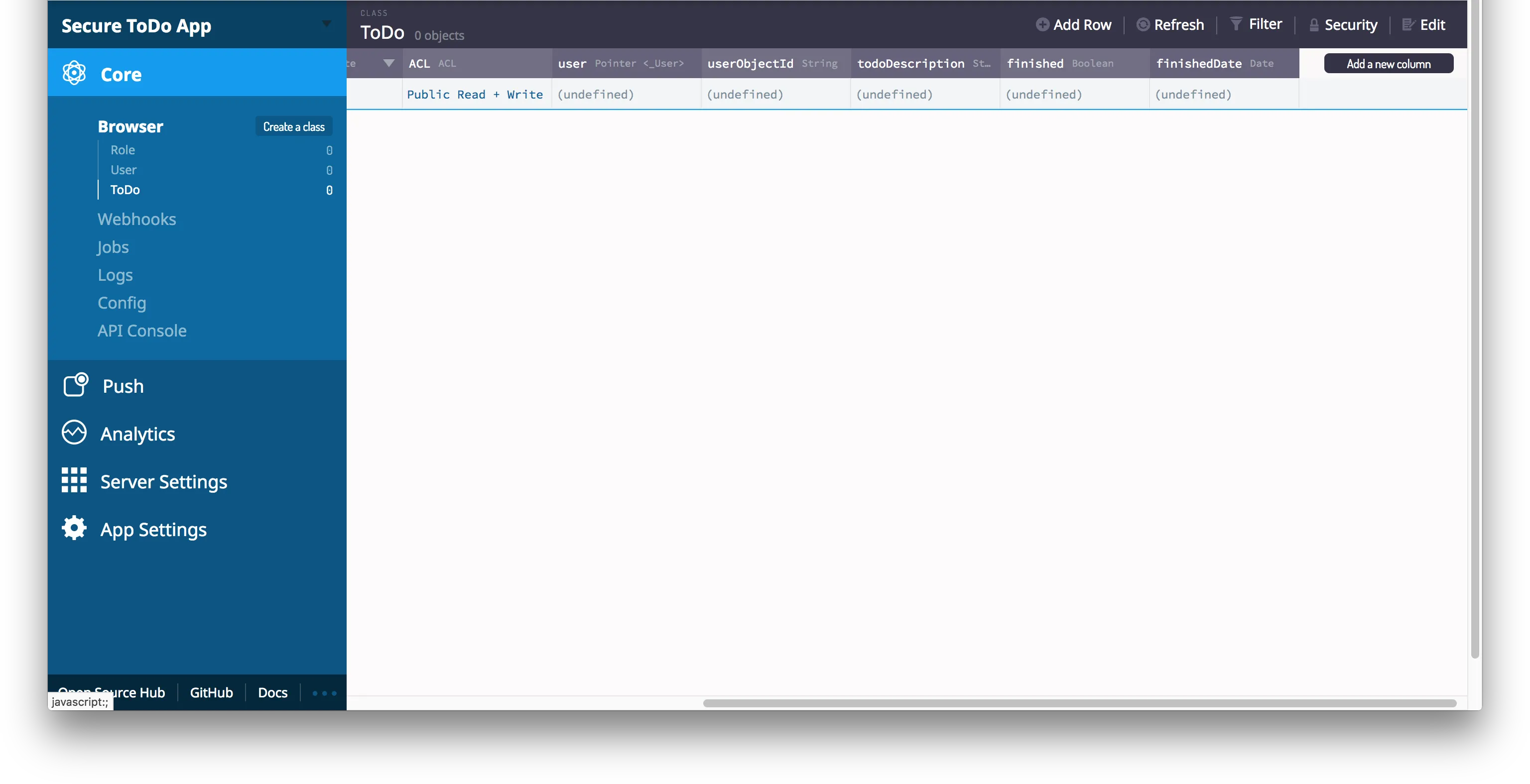Screen dimensions: 1530x784
Task: Click the Filter funnel icon
Action: [x=1236, y=24]
